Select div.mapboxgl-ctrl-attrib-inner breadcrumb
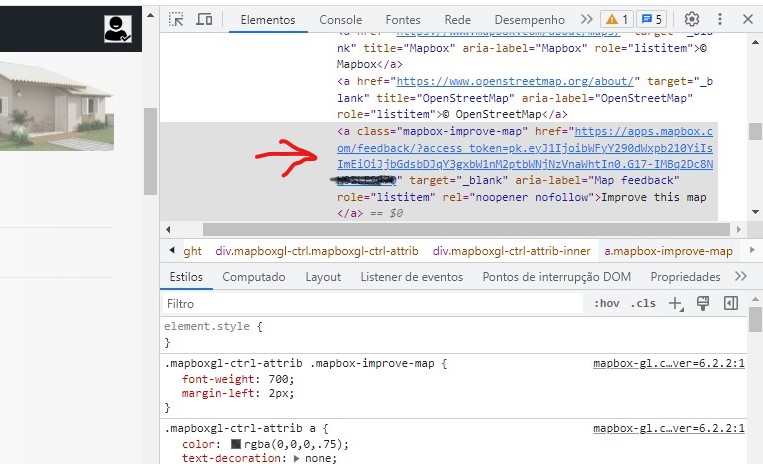763x464 pixels. click(511, 251)
